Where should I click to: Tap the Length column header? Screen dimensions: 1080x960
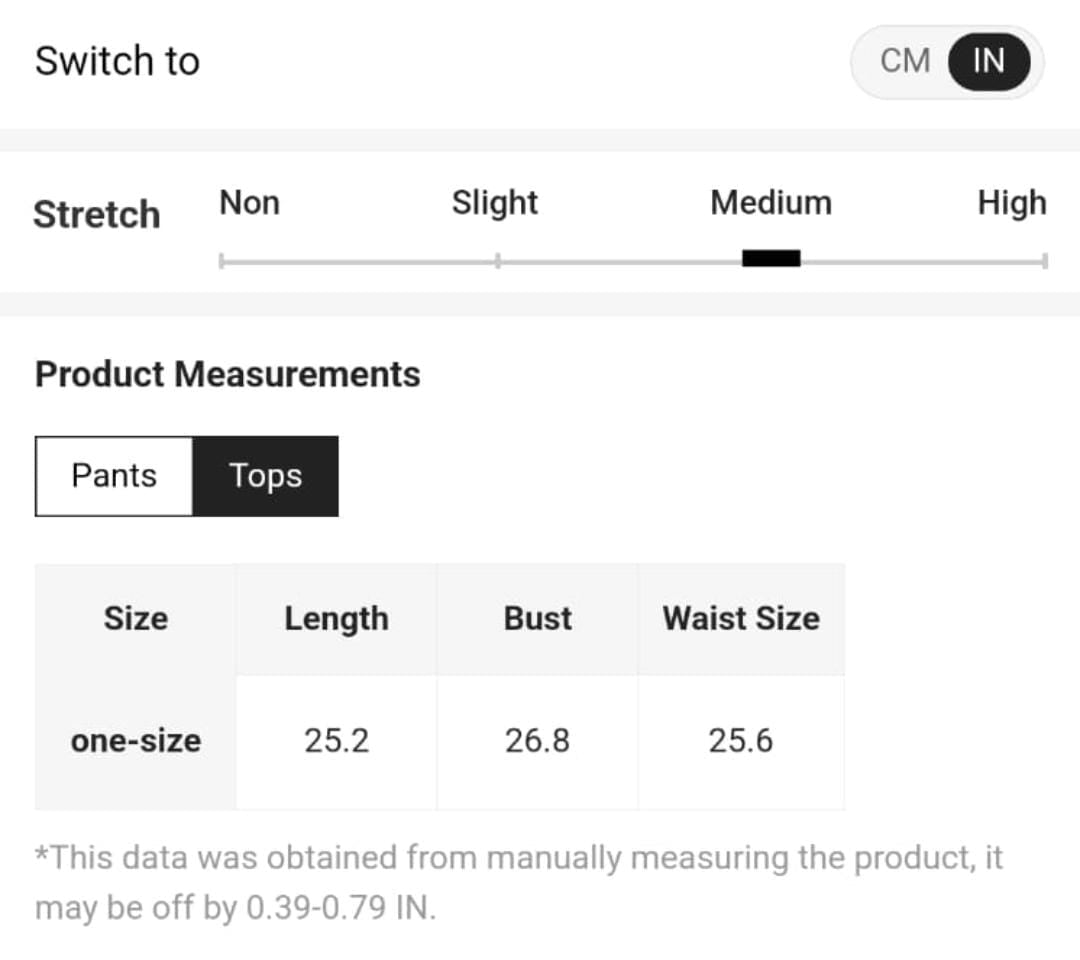(336, 618)
